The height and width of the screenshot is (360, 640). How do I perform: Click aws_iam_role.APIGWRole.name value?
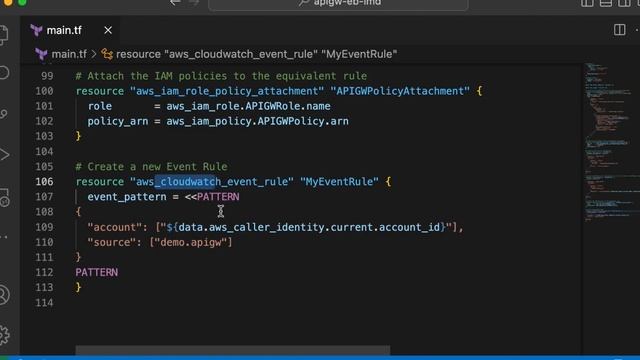pos(248,106)
